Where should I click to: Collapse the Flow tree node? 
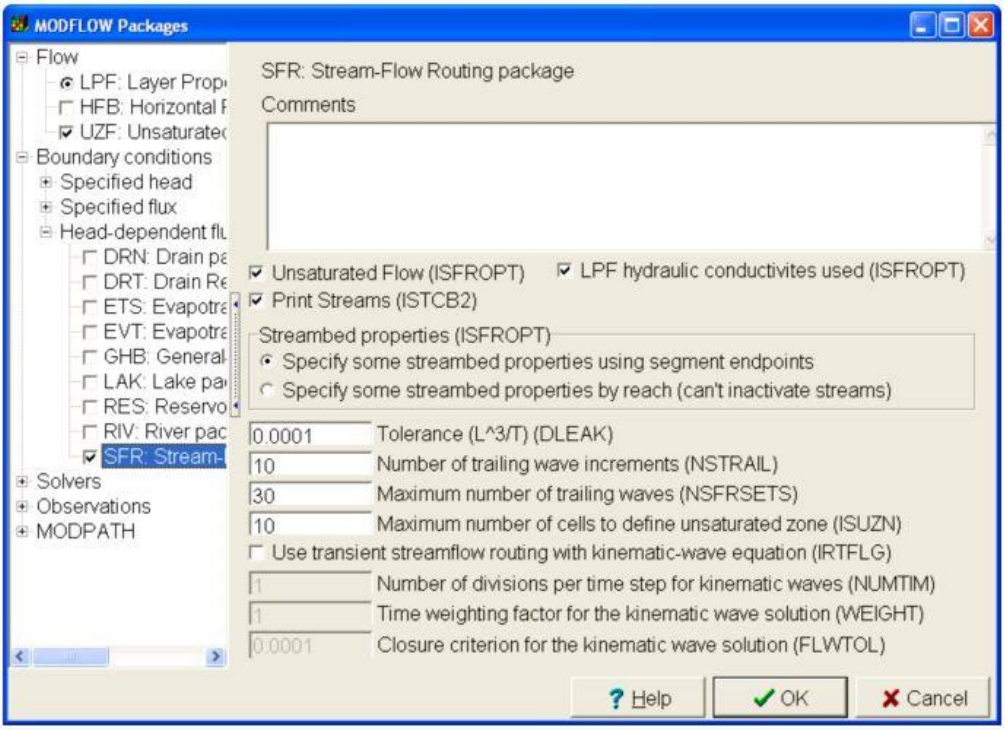click(x=22, y=58)
